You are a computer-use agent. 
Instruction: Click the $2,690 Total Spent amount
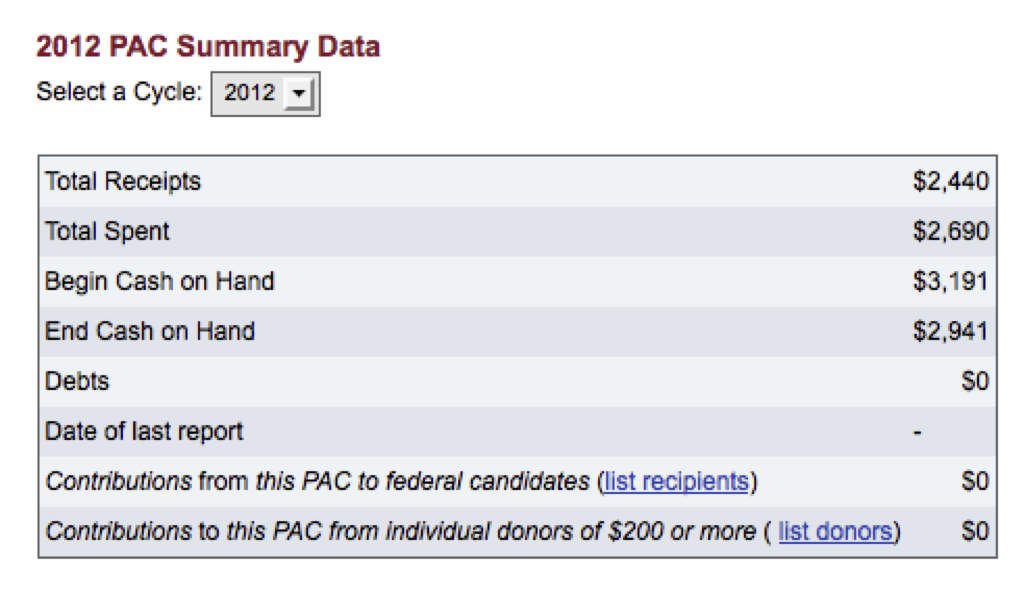tap(951, 232)
